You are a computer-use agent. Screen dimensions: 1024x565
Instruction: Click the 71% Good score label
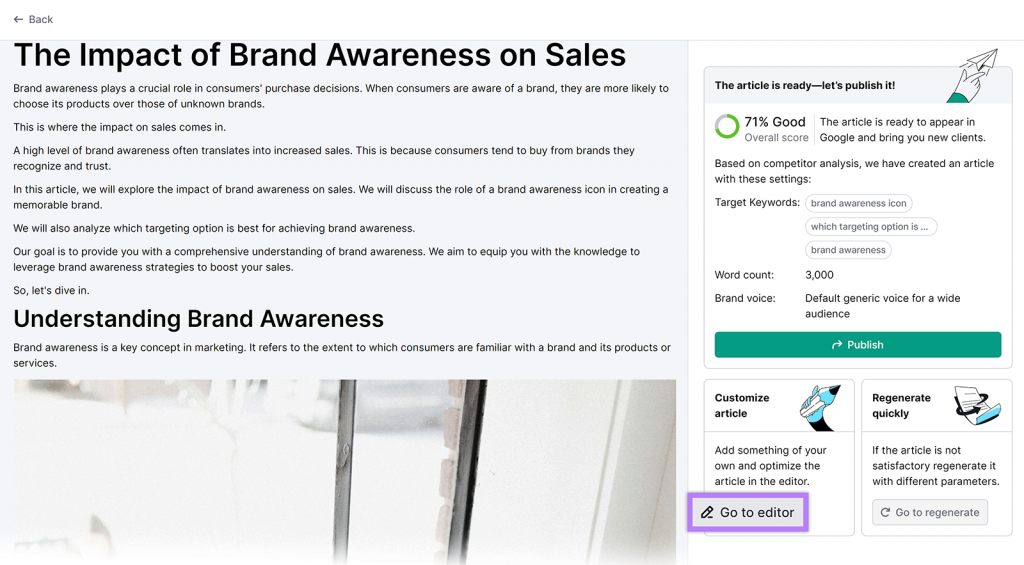tap(775, 122)
